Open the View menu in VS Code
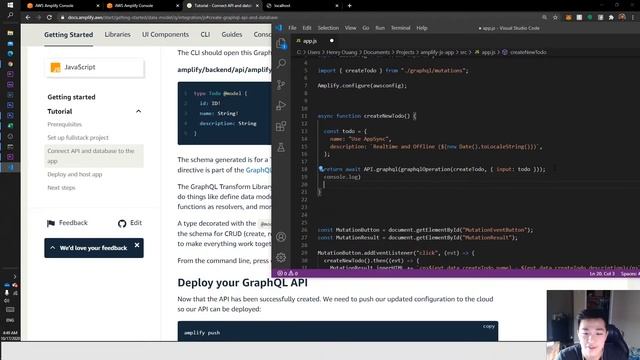Screen dimensions: 640x360 pos(350,28)
